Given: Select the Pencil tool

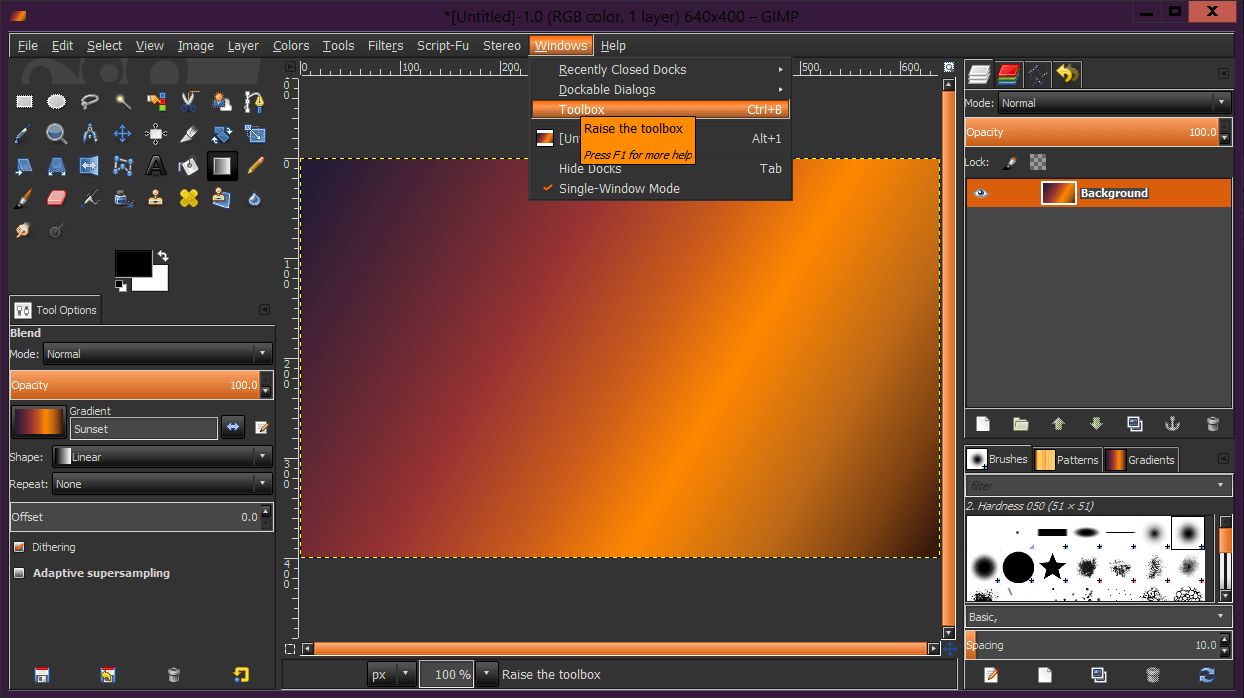Looking at the screenshot, I should pyautogui.click(x=255, y=165).
